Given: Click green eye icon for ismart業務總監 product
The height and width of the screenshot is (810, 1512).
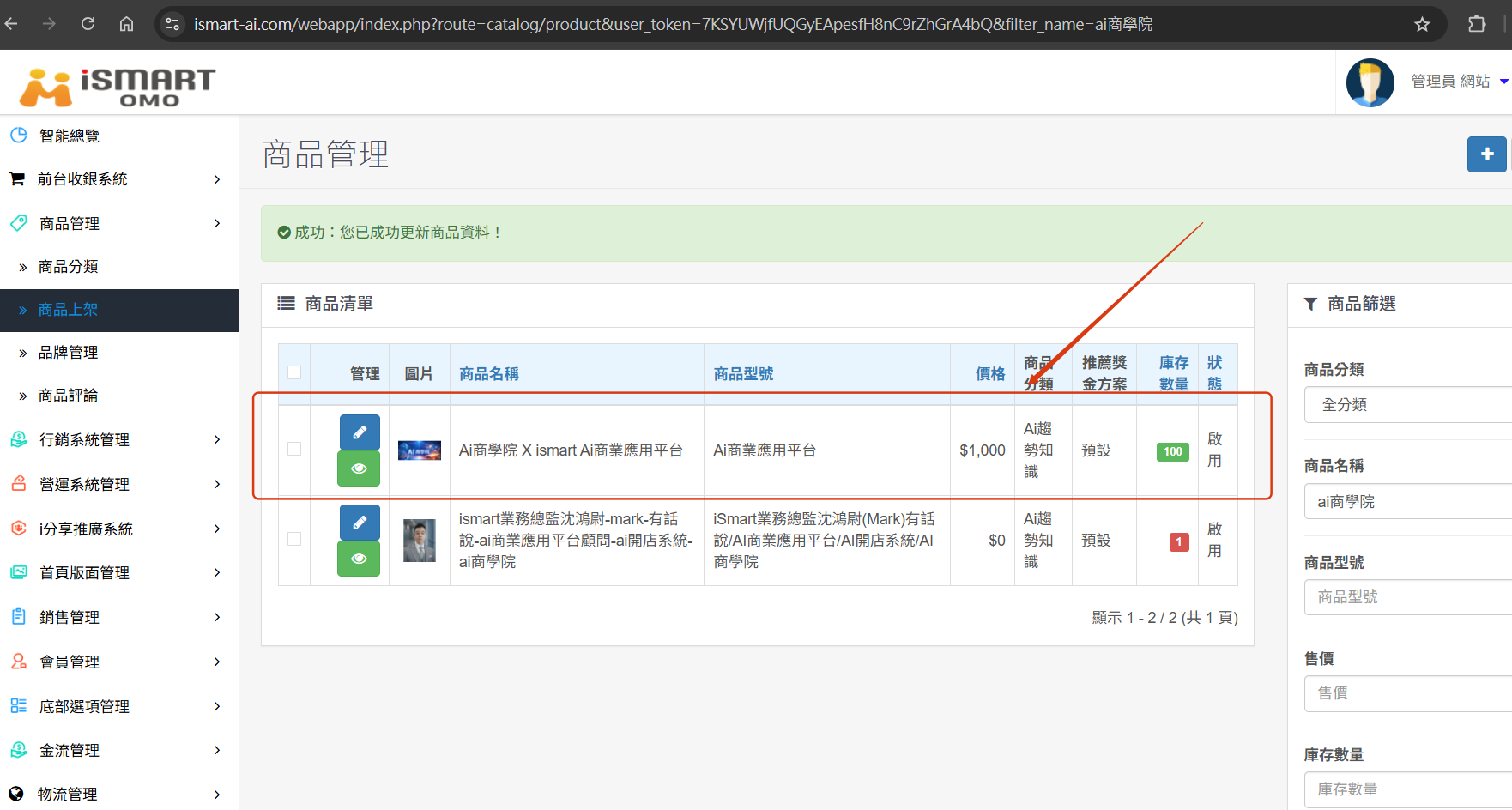Looking at the screenshot, I should coord(360,559).
